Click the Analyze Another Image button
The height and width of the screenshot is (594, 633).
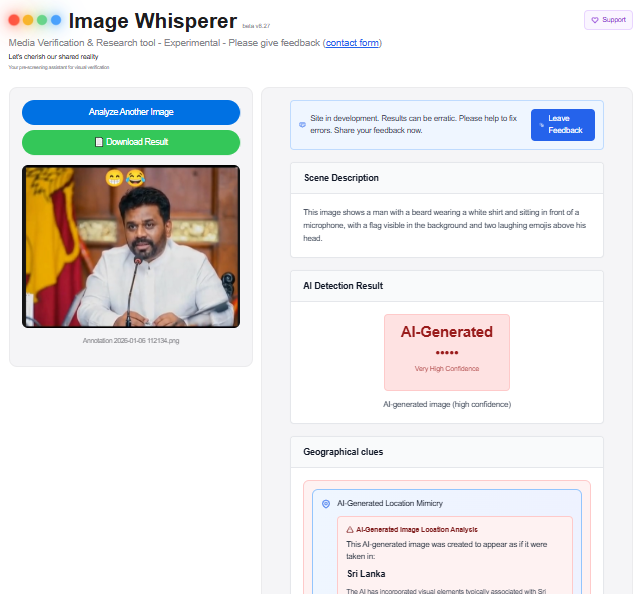pos(131,112)
